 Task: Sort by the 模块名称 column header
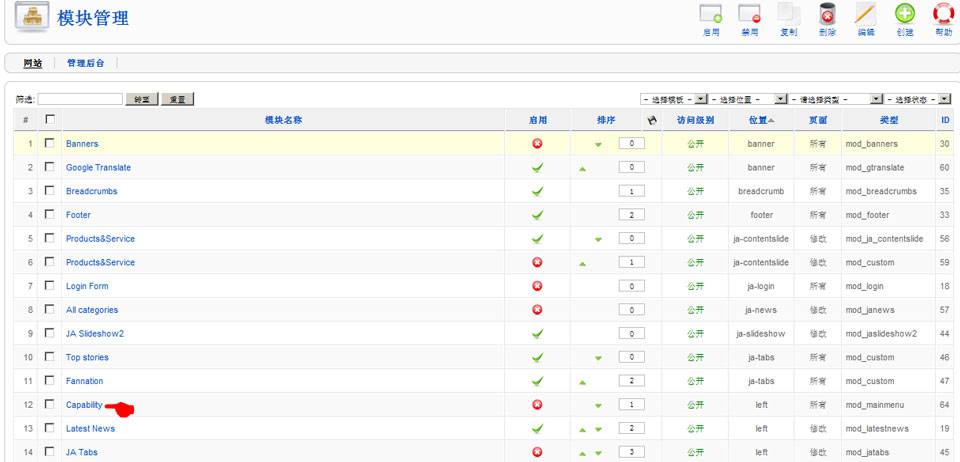(283, 120)
